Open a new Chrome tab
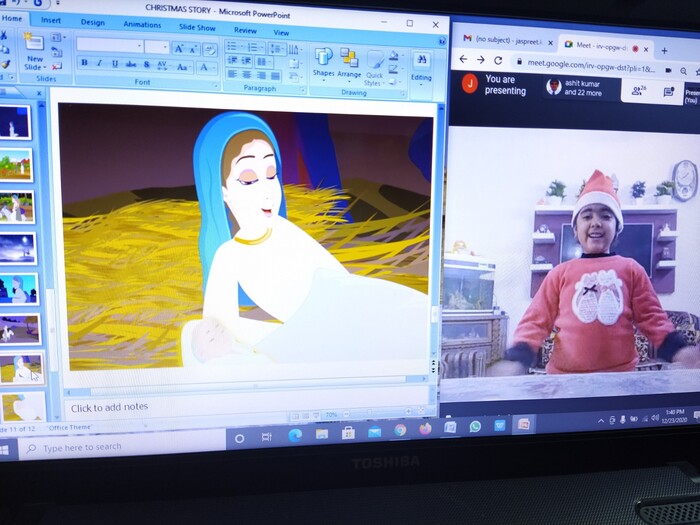The height and width of the screenshot is (525, 700). pos(664,50)
